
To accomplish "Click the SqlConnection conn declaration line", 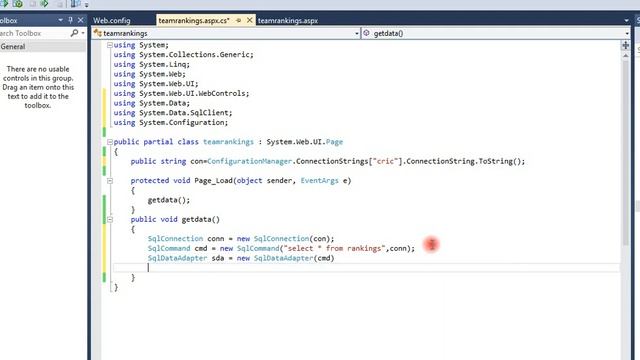I will coord(241,238).
